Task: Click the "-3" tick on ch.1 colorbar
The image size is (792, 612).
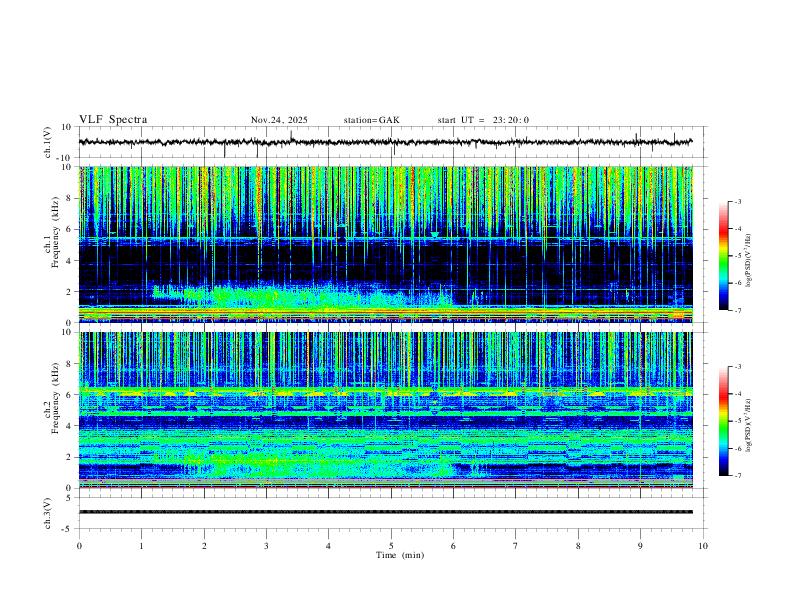Action: coord(738,201)
